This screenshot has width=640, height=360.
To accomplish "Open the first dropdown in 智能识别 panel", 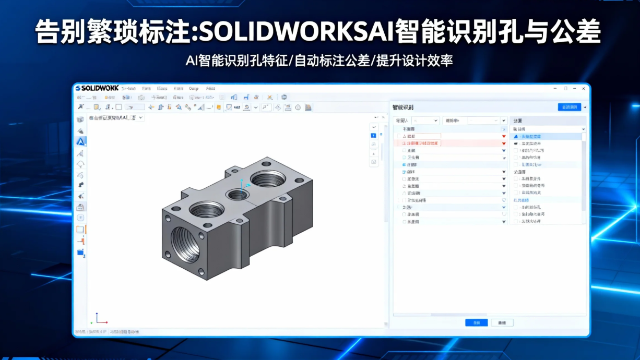I will coord(425,120).
